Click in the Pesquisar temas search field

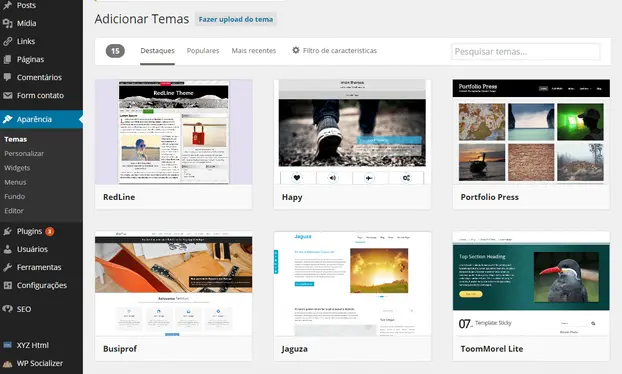[526, 52]
